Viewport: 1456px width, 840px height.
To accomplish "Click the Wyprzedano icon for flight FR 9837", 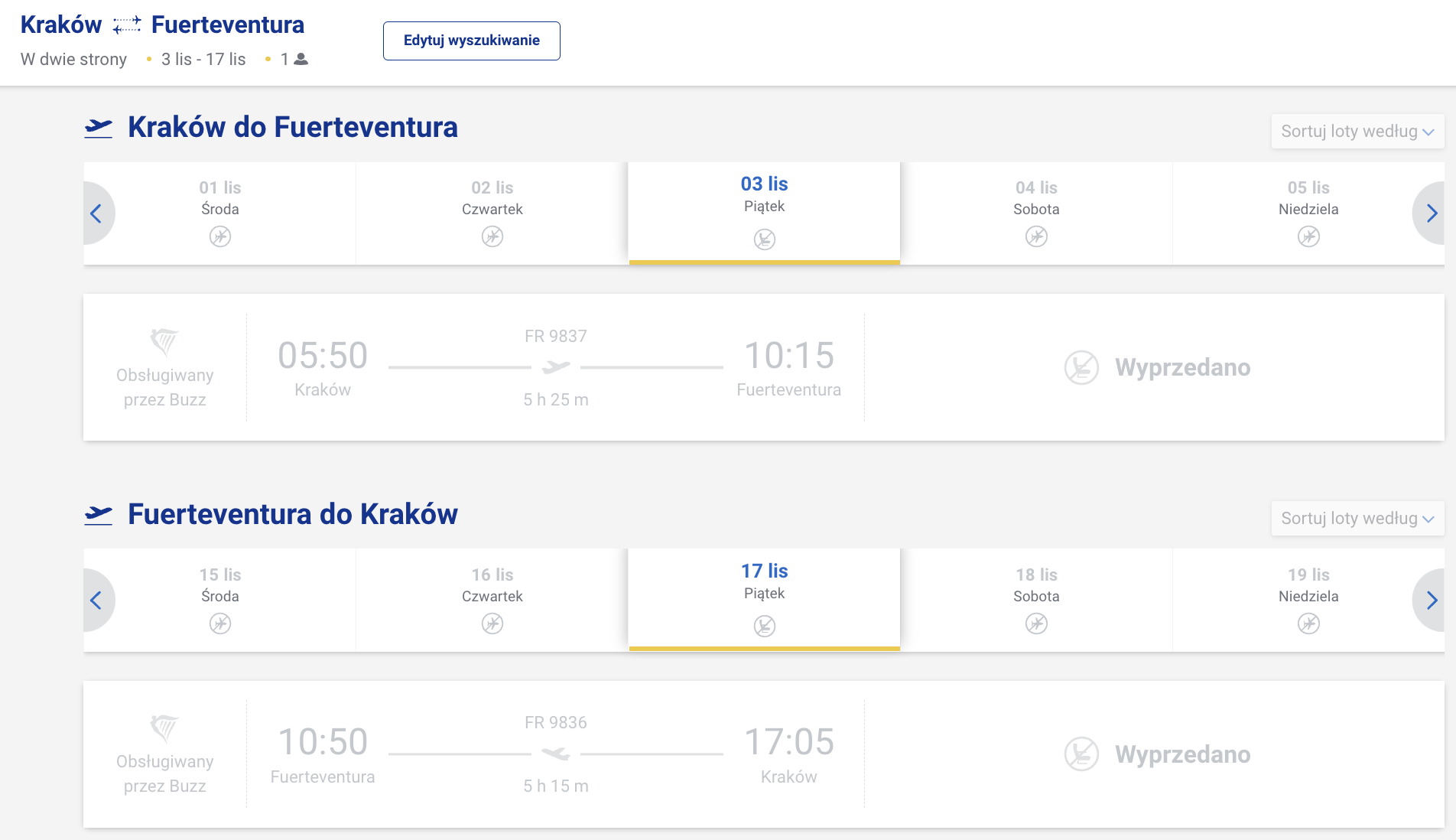I will [1081, 368].
